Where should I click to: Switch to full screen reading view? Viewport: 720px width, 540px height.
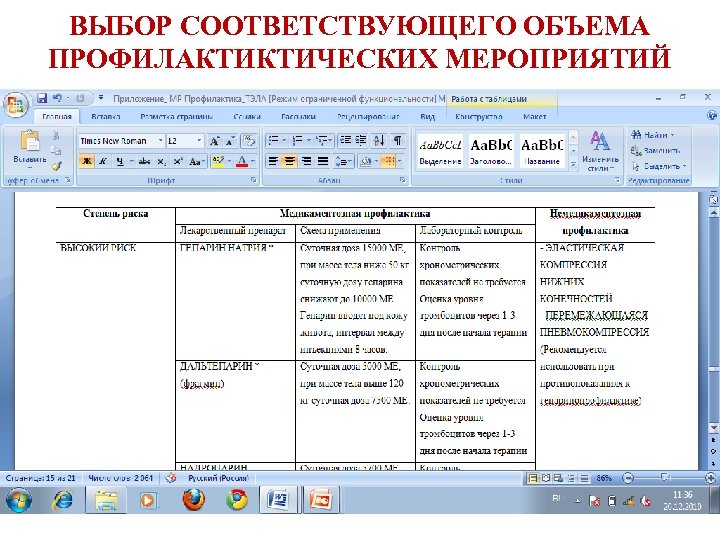coord(546,478)
